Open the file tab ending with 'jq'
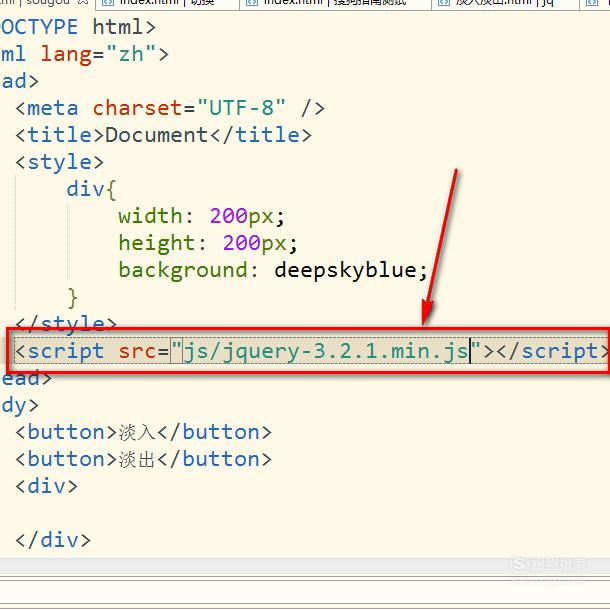Image resolution: width=610 pixels, height=610 pixels. [x=505, y=2]
